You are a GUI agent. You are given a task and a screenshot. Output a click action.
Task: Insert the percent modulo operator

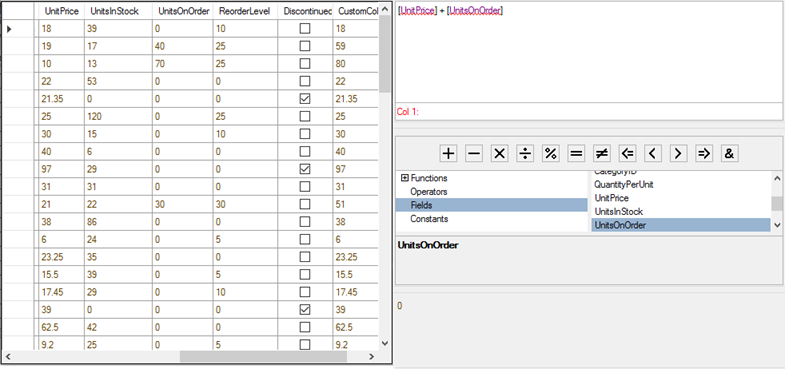coord(551,154)
